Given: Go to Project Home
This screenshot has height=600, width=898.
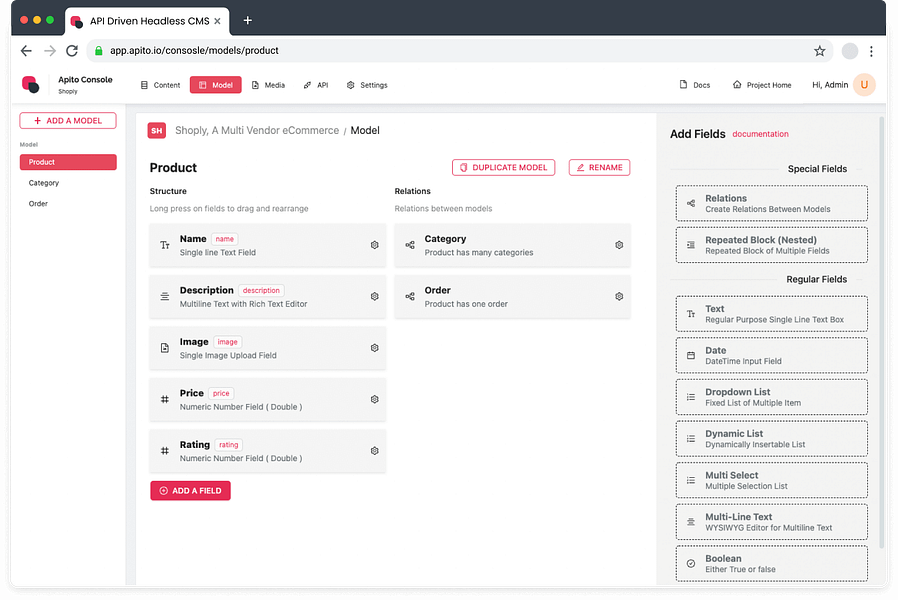Looking at the screenshot, I should 762,85.
